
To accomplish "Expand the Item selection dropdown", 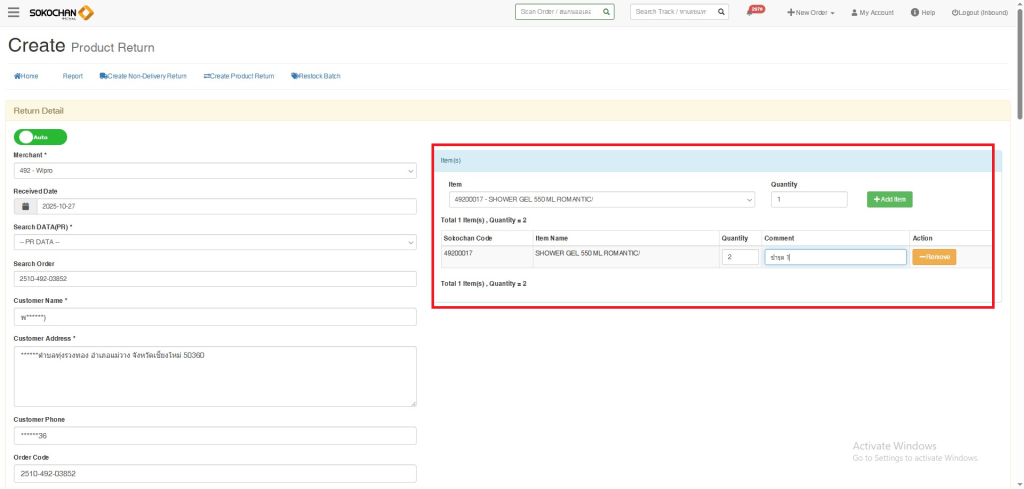I will (x=601, y=199).
